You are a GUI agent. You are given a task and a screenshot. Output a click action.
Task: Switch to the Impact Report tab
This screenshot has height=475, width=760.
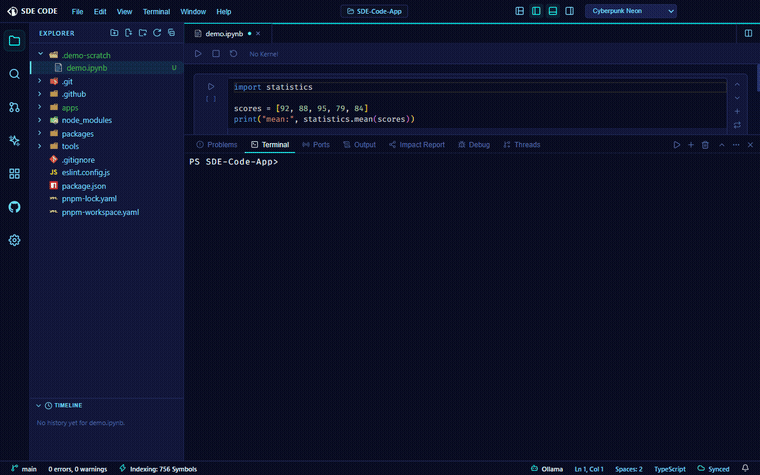417,144
